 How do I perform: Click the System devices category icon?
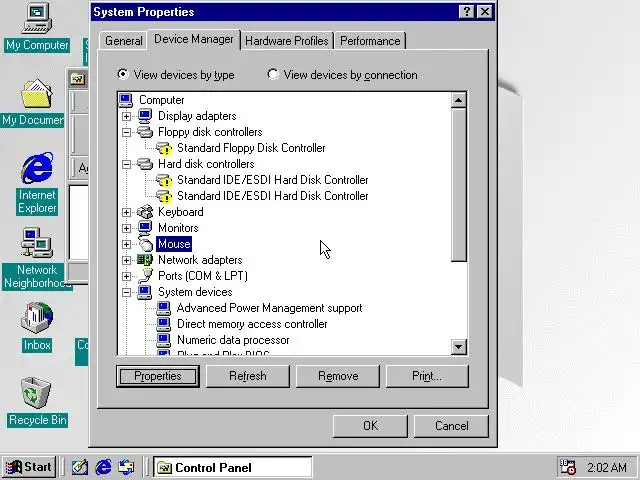click(x=145, y=292)
